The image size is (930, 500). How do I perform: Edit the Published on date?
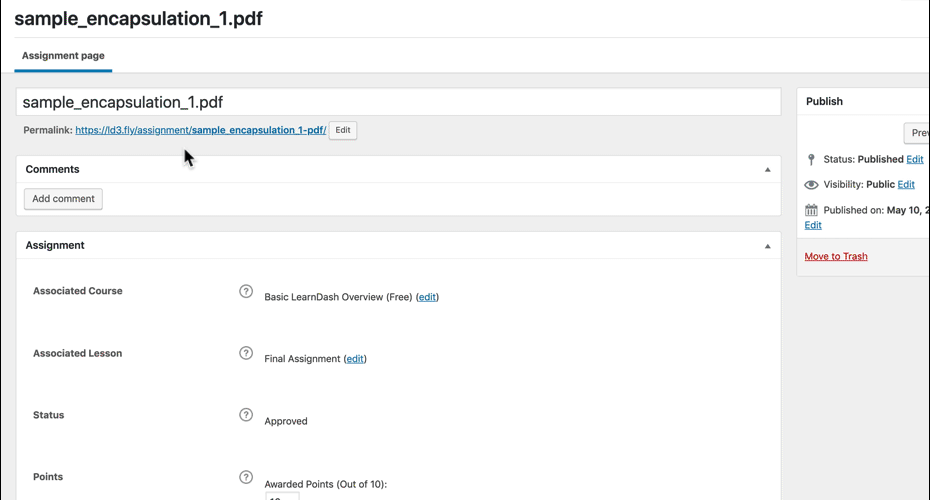click(813, 226)
